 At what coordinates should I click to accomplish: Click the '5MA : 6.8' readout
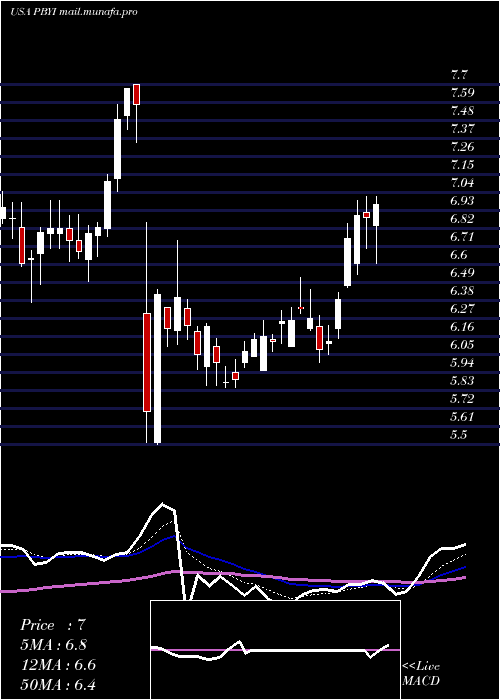pyautogui.click(x=54, y=645)
